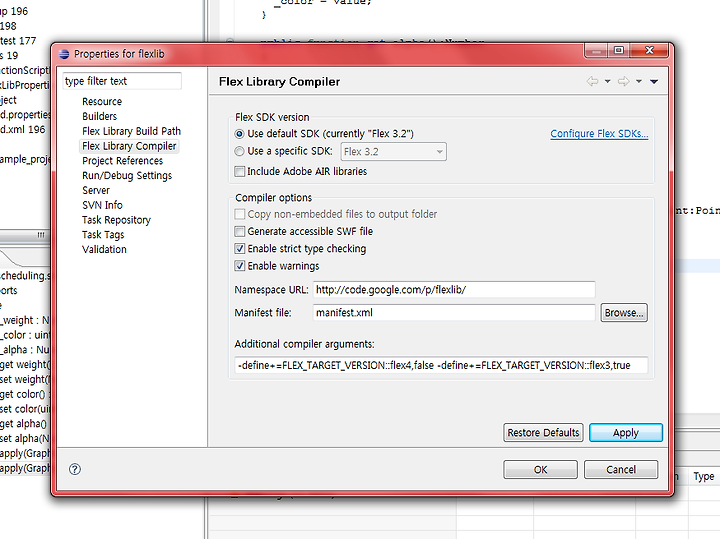Click test 177 item in background navigator
720x539 pixels.
click(18, 41)
